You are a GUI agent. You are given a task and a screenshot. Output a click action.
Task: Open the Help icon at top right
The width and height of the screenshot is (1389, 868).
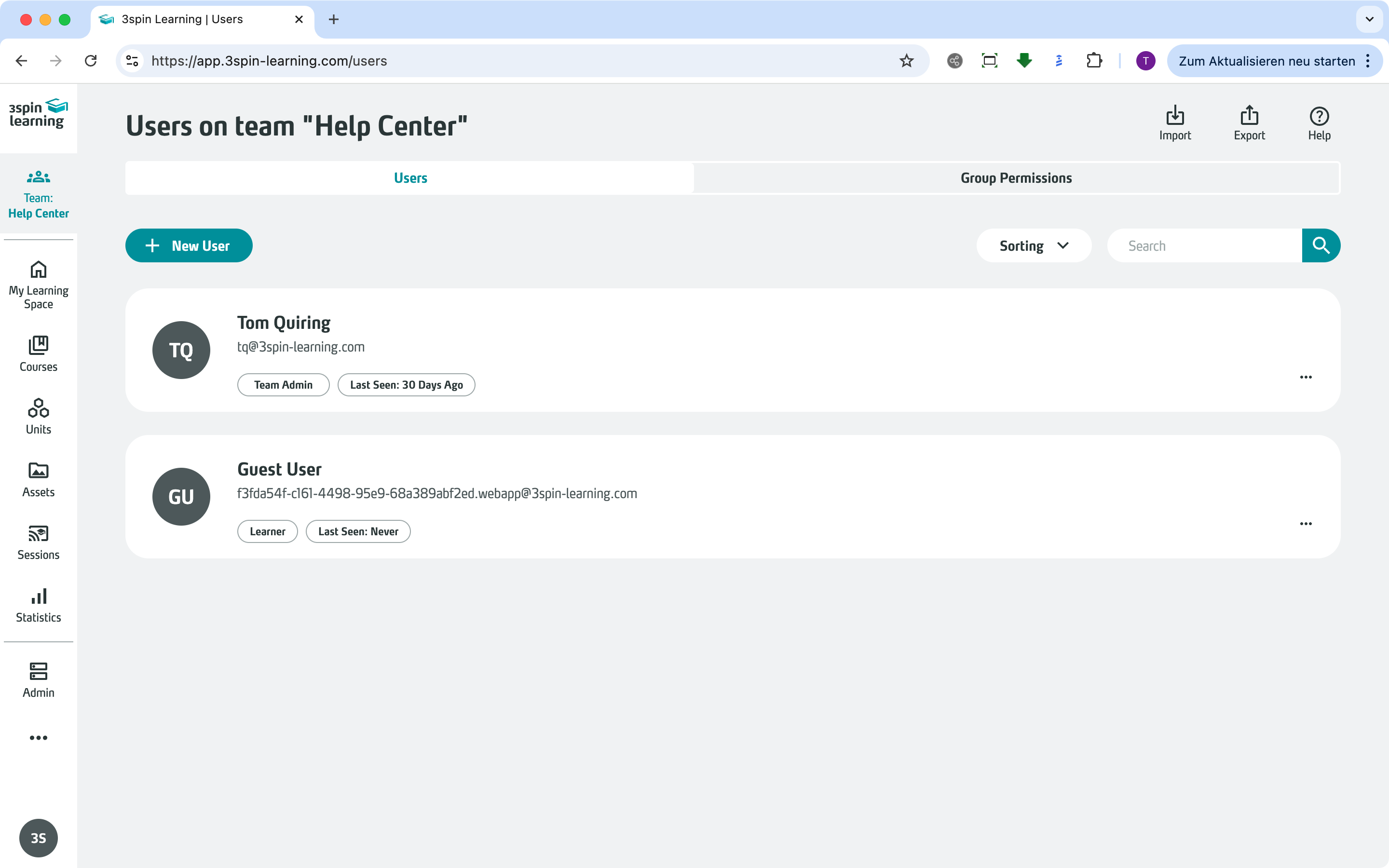point(1319,122)
